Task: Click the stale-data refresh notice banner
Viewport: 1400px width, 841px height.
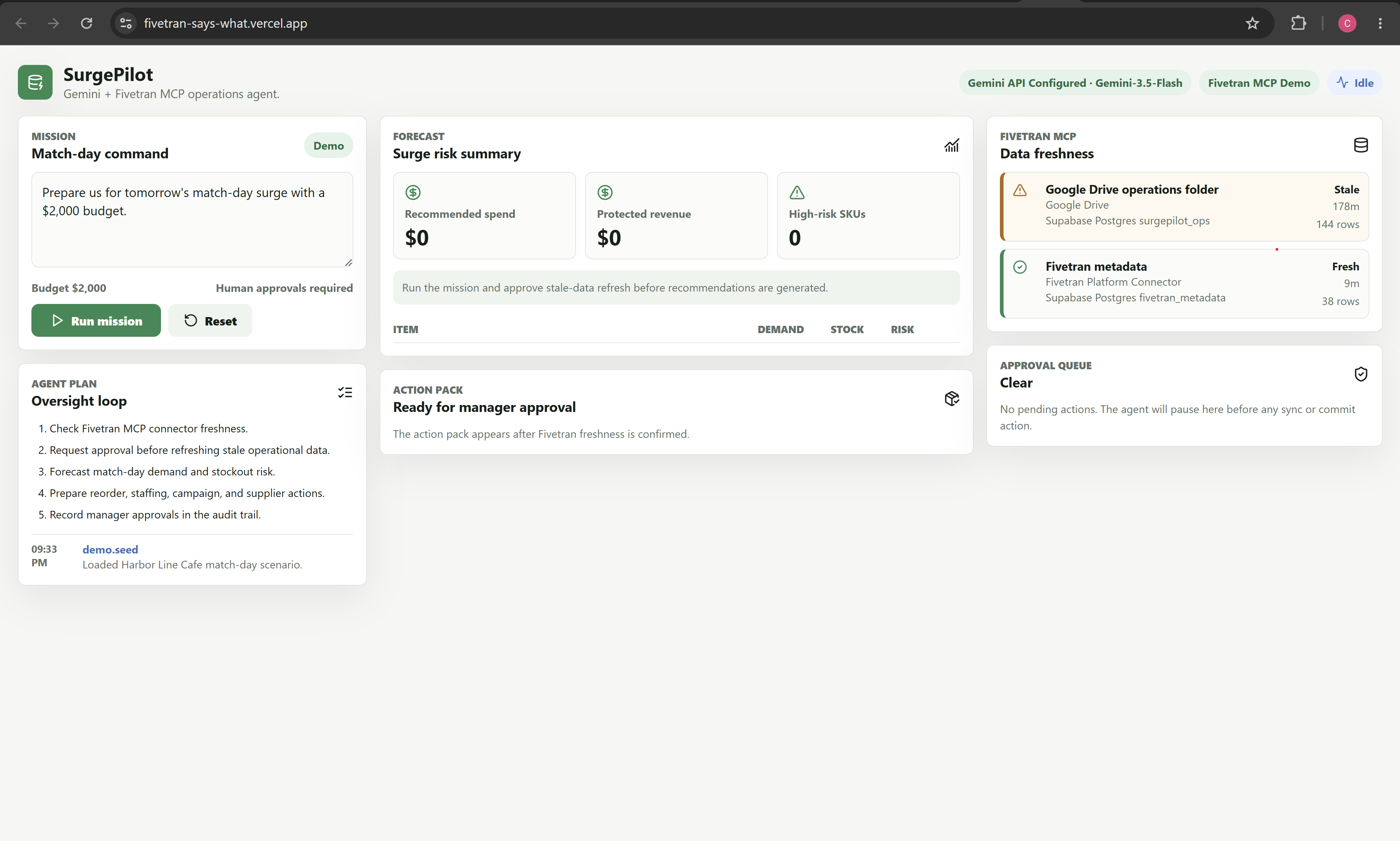Action: point(676,287)
